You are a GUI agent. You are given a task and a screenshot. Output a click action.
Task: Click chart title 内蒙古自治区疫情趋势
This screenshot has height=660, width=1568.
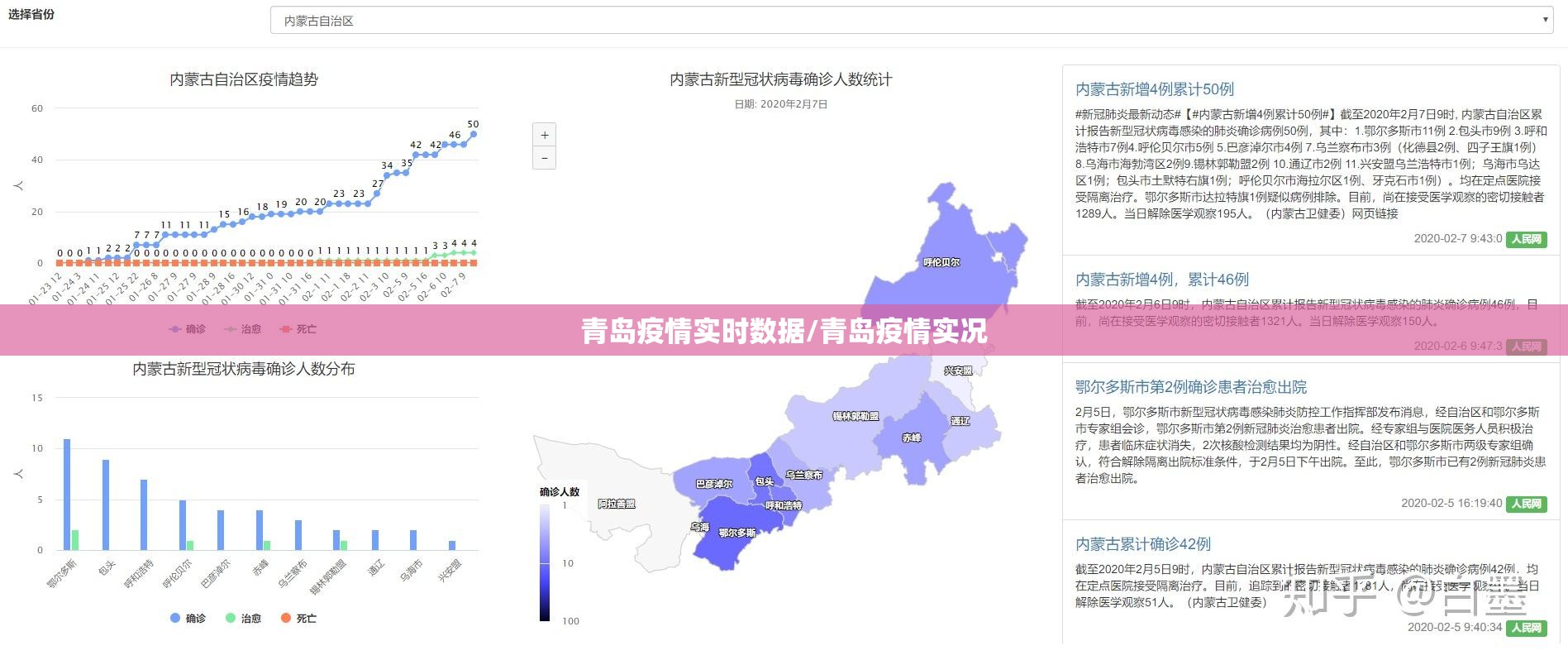[244, 79]
